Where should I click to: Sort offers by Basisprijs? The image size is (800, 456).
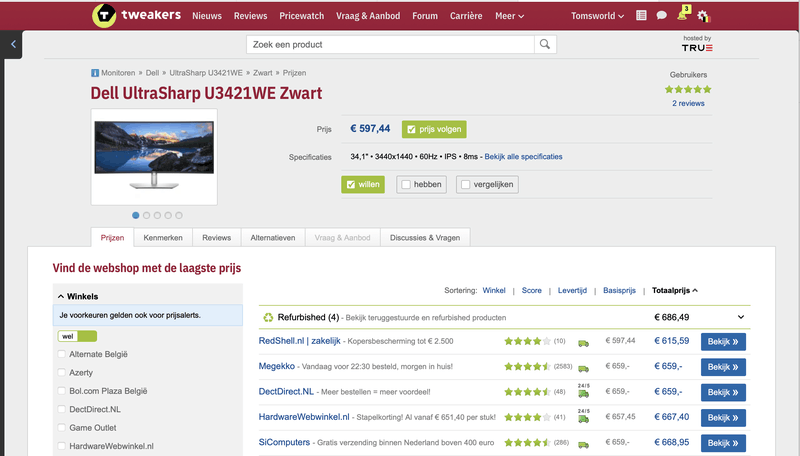619,290
